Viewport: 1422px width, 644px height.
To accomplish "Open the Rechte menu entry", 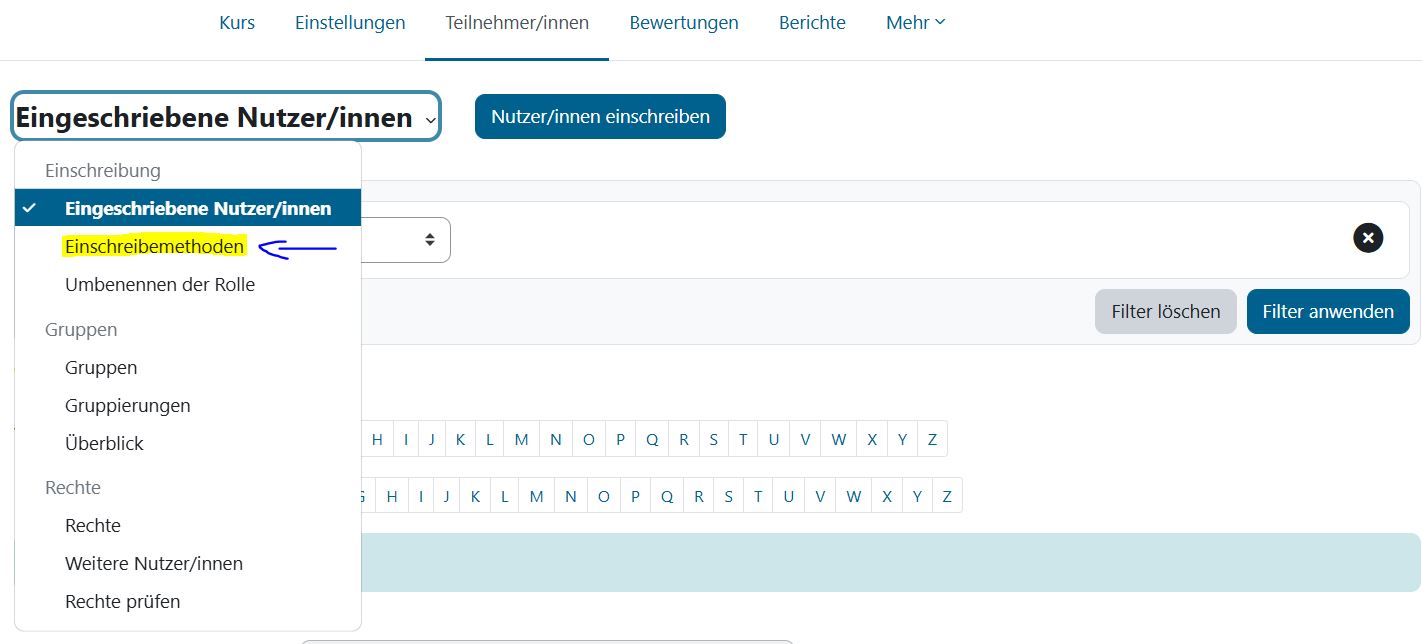I will click(93, 526).
